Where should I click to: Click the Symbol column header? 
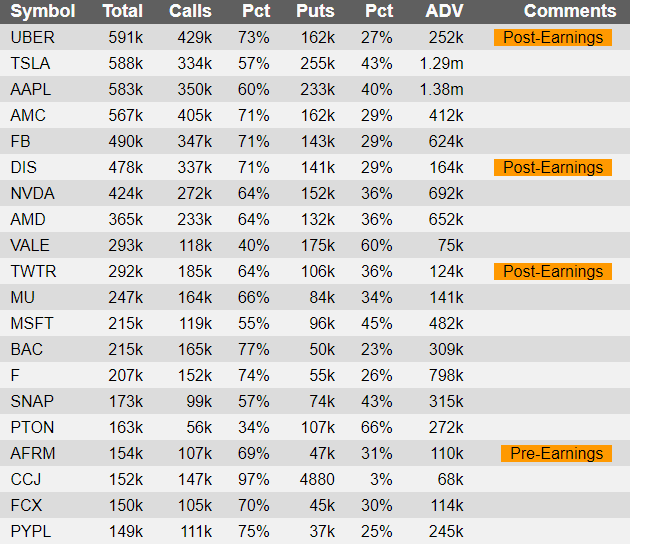[42, 11]
